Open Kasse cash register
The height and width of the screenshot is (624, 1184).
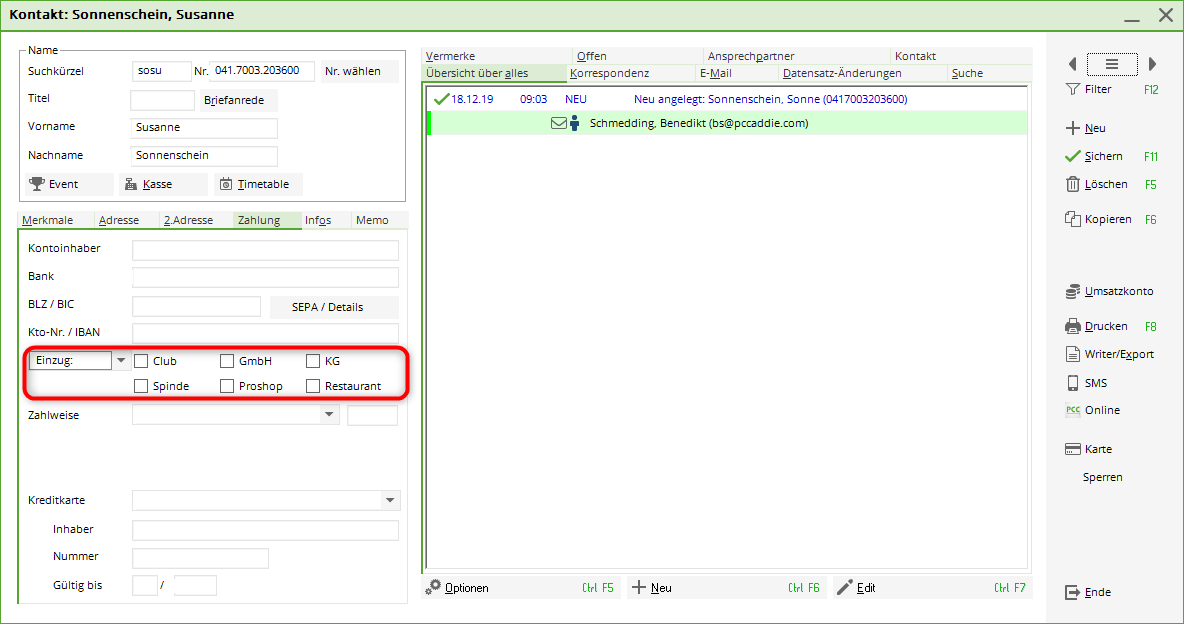[131, 184]
